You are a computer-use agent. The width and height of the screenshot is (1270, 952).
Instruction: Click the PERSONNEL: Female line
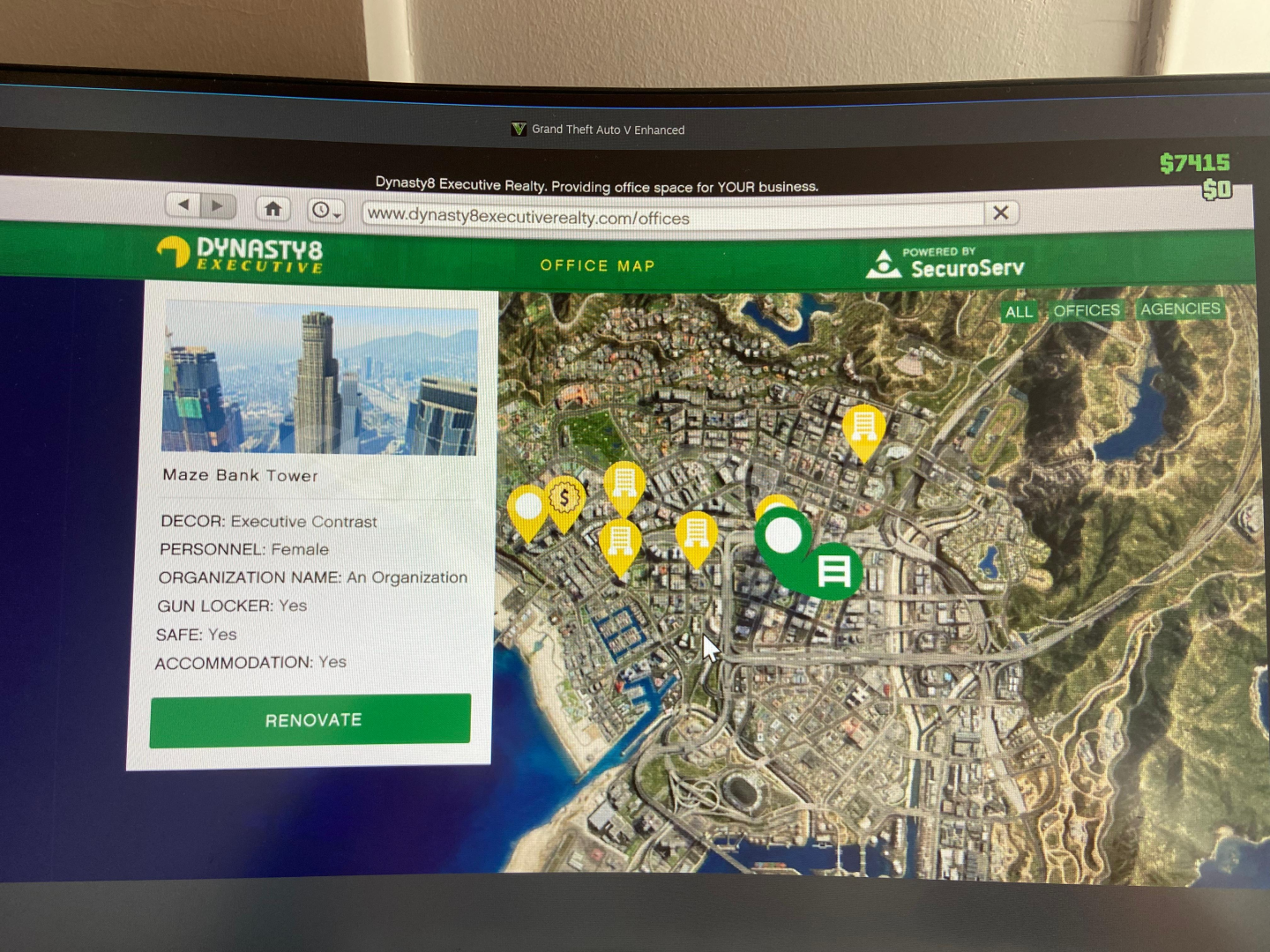pyautogui.click(x=244, y=549)
